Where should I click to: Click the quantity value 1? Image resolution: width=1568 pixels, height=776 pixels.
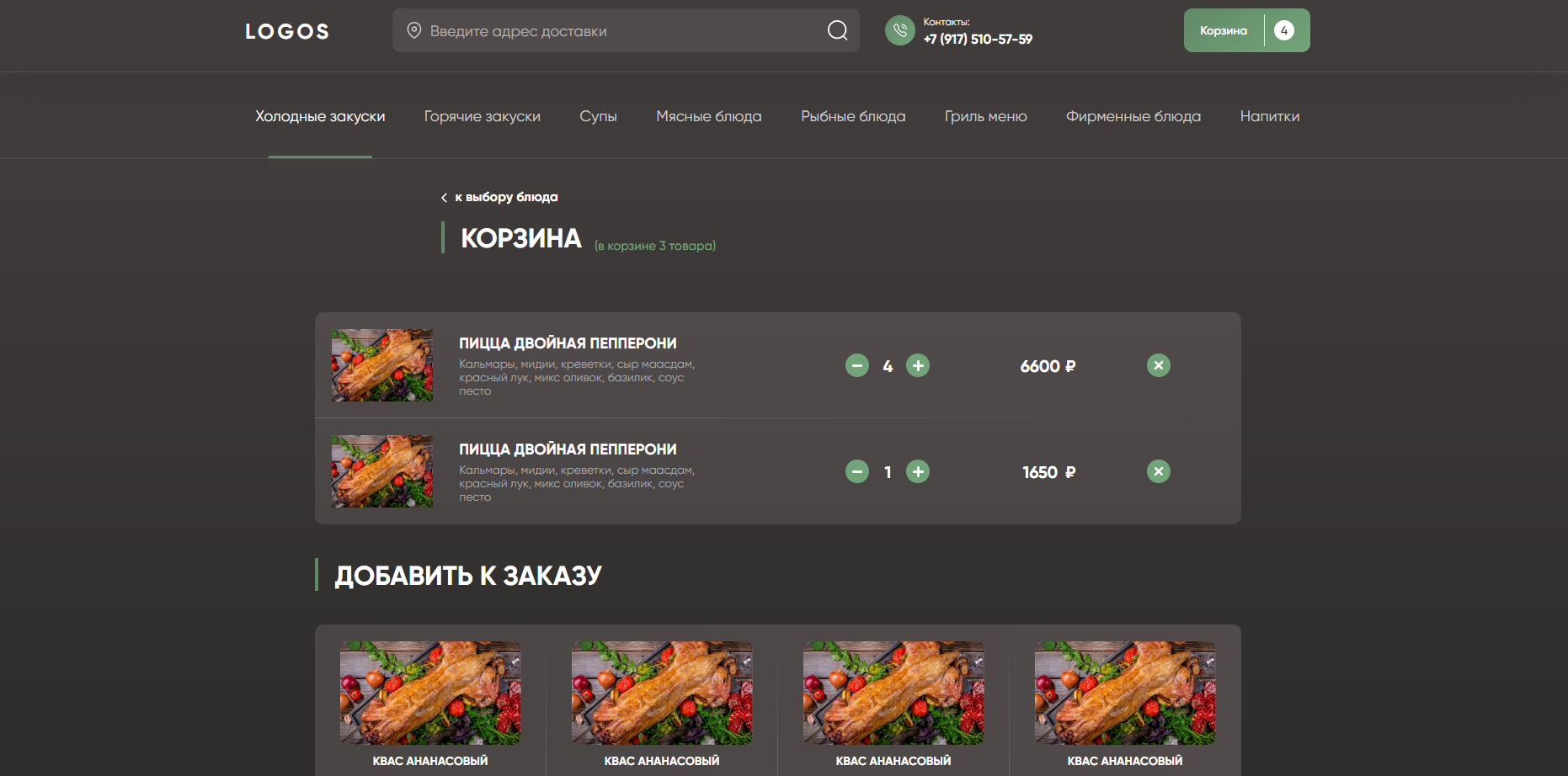(888, 472)
